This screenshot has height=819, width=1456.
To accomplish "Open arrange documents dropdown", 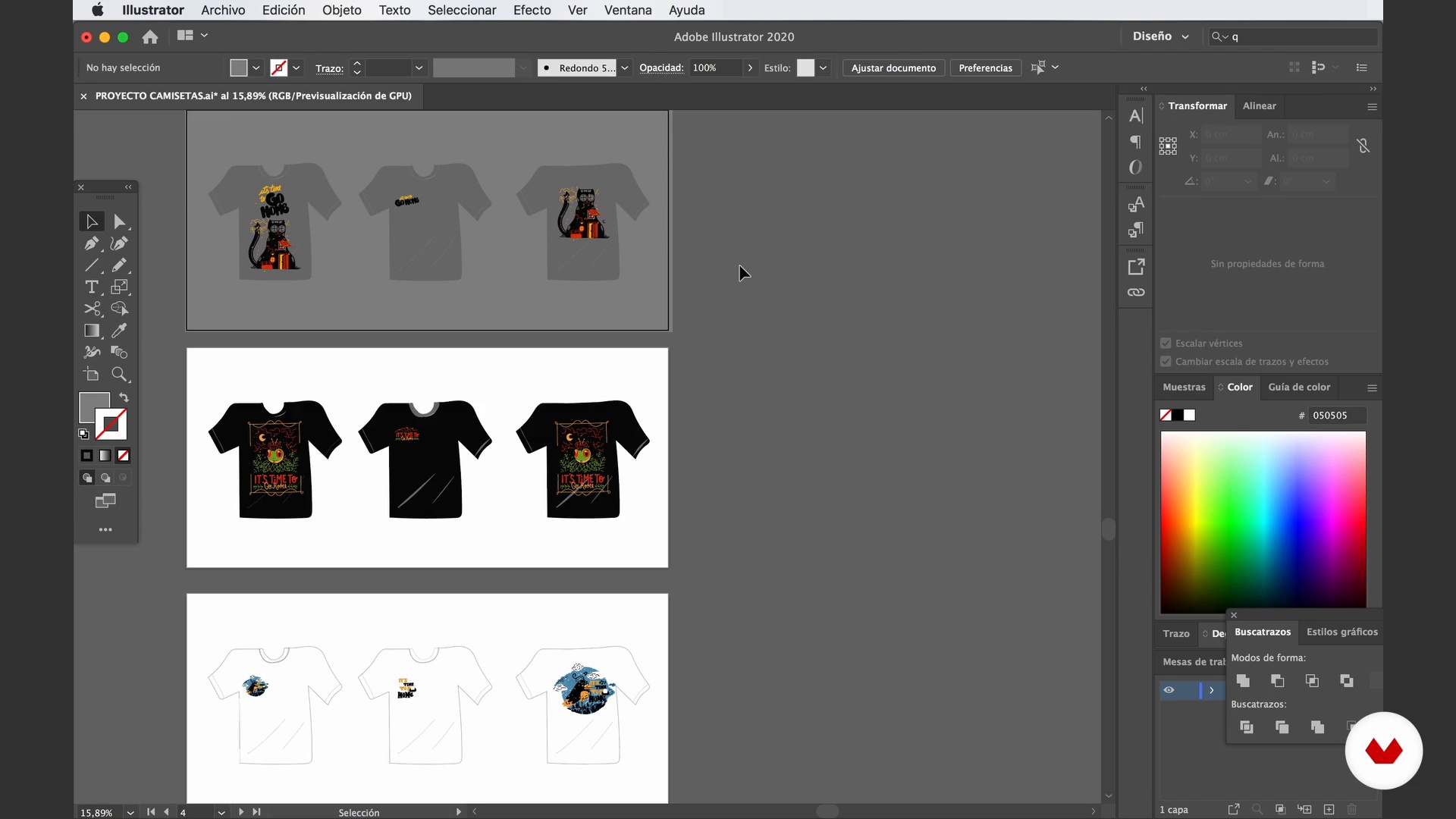I will tap(193, 36).
